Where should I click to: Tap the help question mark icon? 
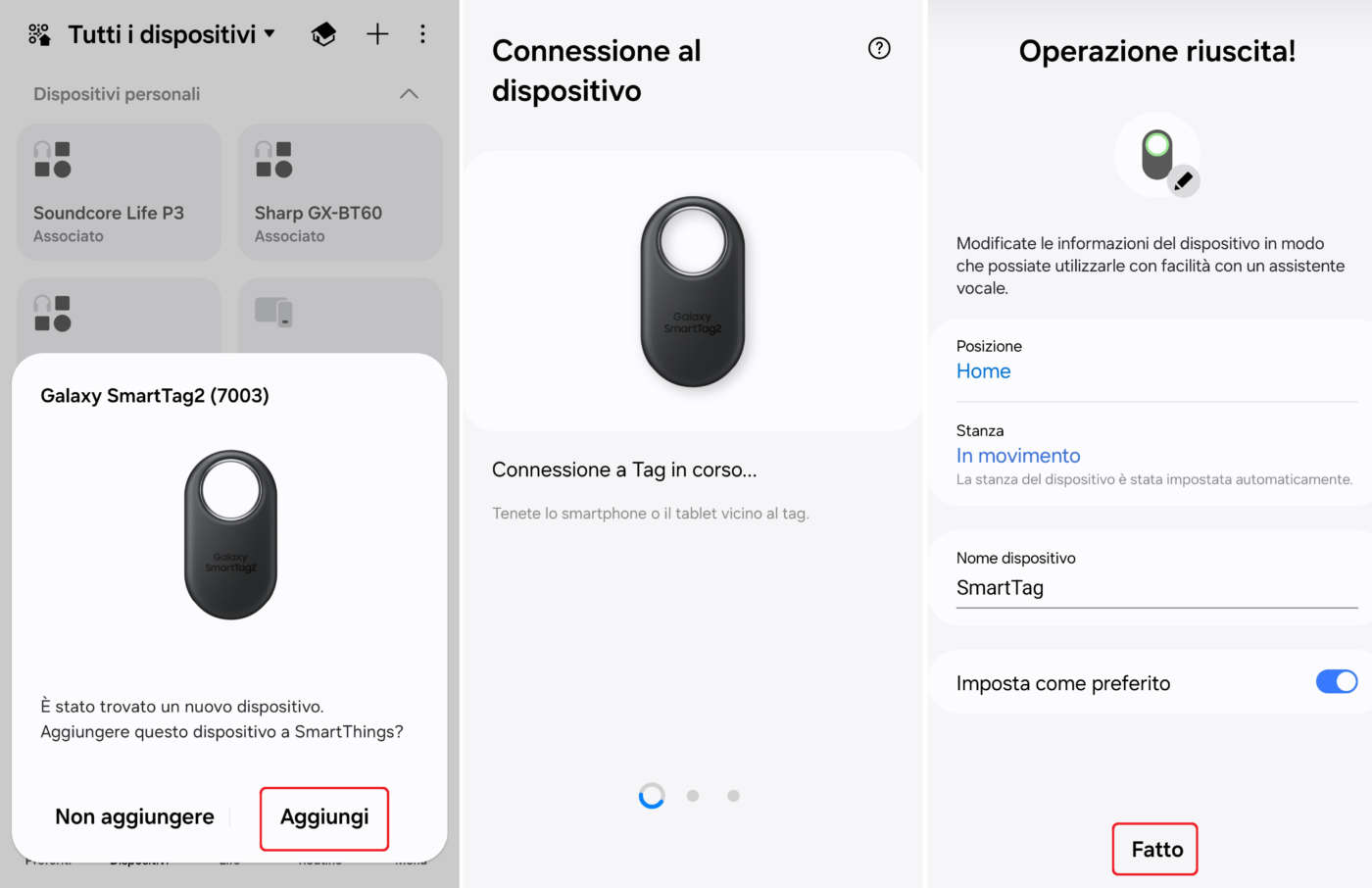click(x=879, y=48)
